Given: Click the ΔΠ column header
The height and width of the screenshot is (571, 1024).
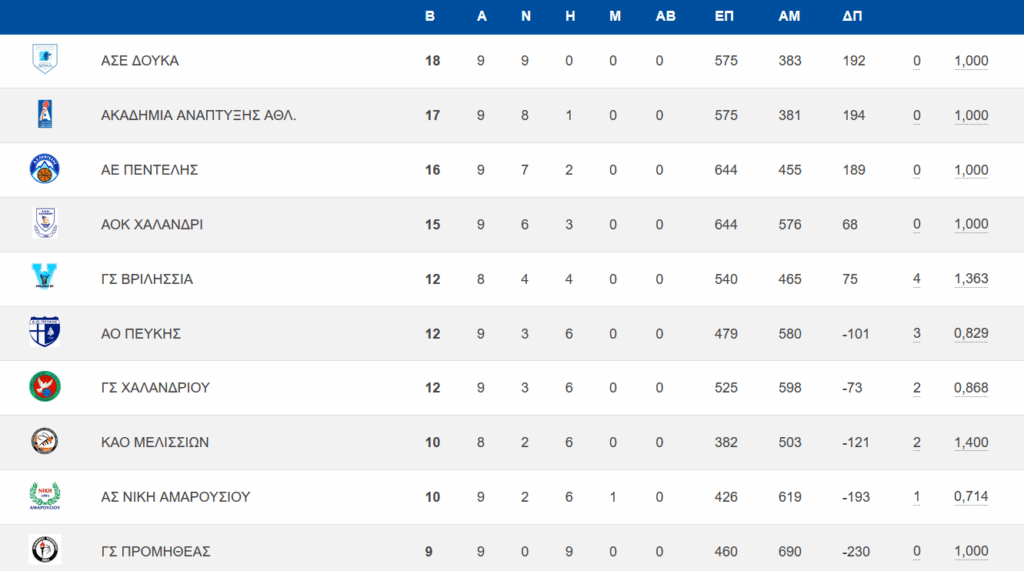Looking at the screenshot, I should click(x=852, y=16).
